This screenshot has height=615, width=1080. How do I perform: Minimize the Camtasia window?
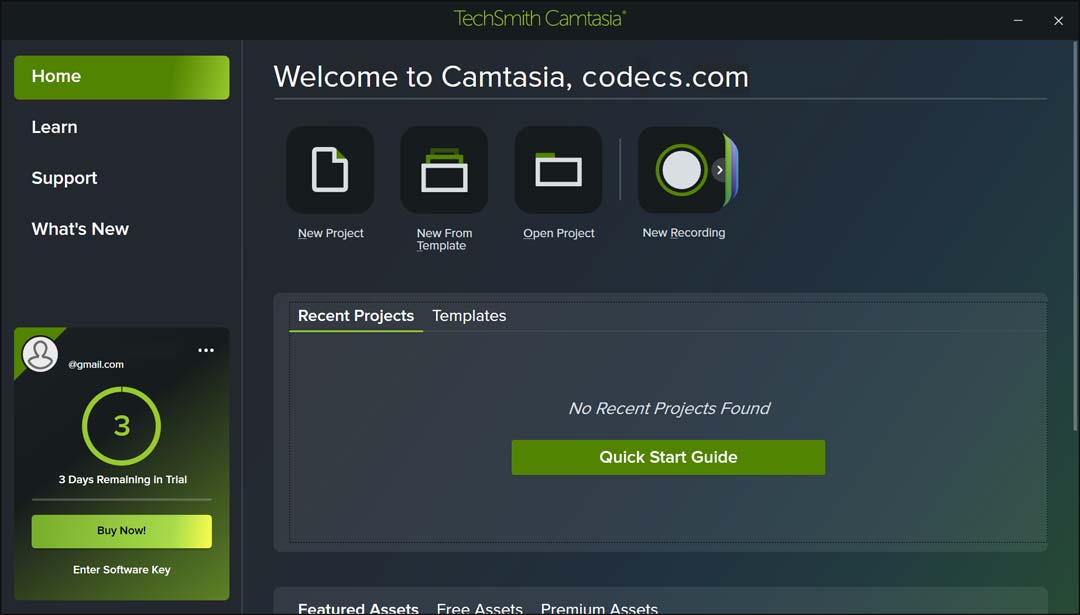pos(1018,21)
